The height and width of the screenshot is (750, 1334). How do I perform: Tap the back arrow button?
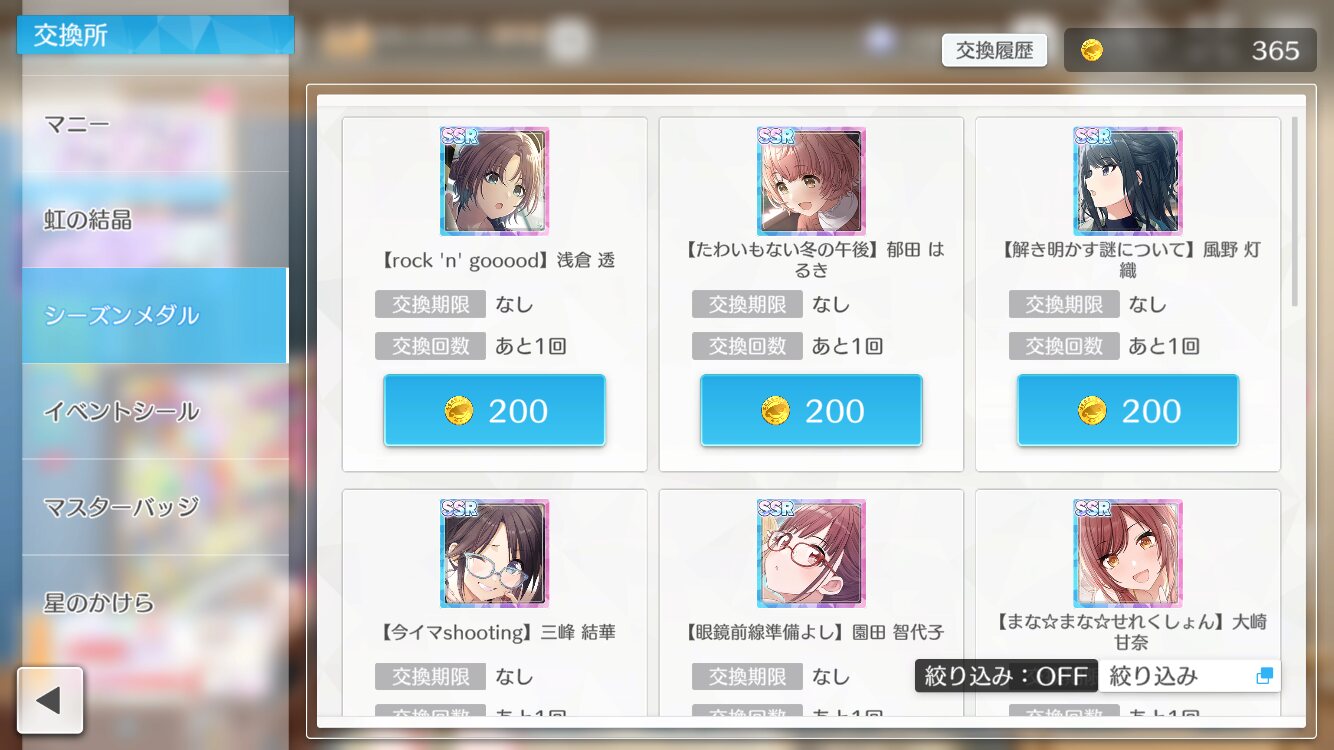(50, 700)
